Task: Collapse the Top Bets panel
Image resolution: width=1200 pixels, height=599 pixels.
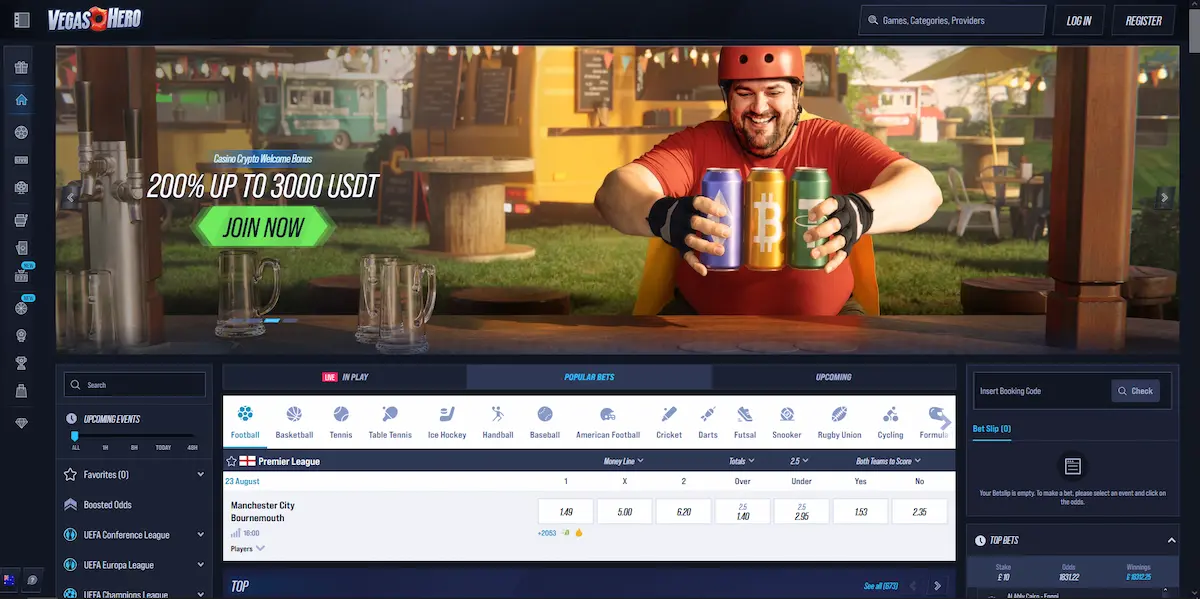Action: pos(1172,541)
